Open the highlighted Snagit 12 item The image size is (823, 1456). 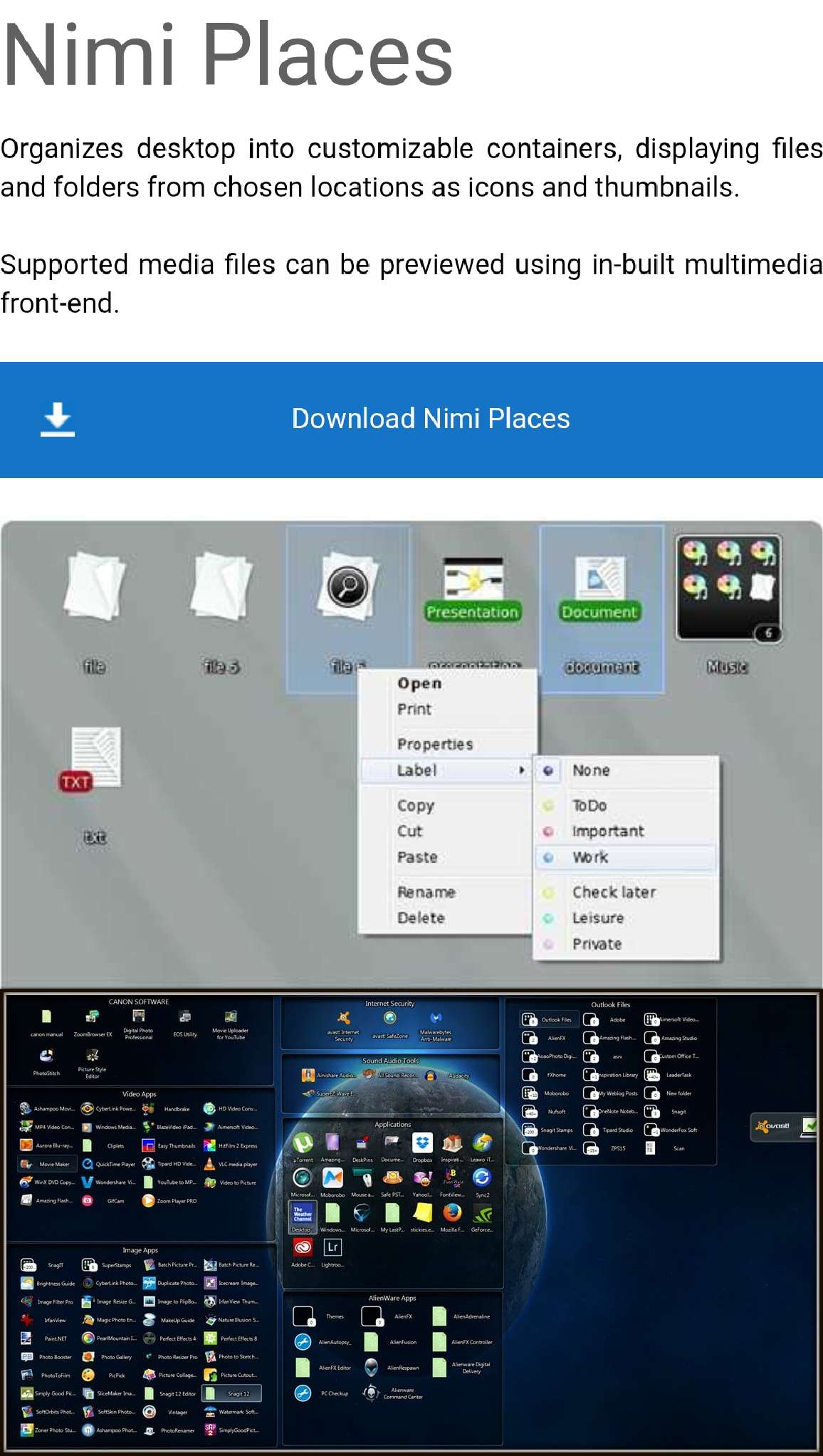[231, 1393]
